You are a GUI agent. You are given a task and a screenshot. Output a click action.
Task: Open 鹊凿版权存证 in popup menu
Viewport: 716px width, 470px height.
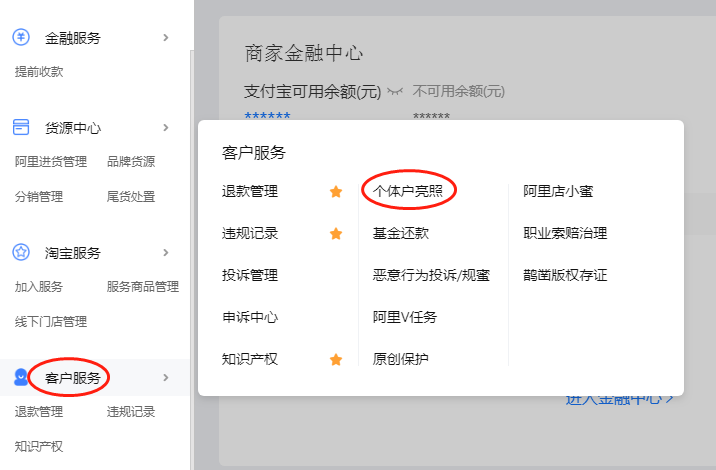pyautogui.click(x=565, y=275)
